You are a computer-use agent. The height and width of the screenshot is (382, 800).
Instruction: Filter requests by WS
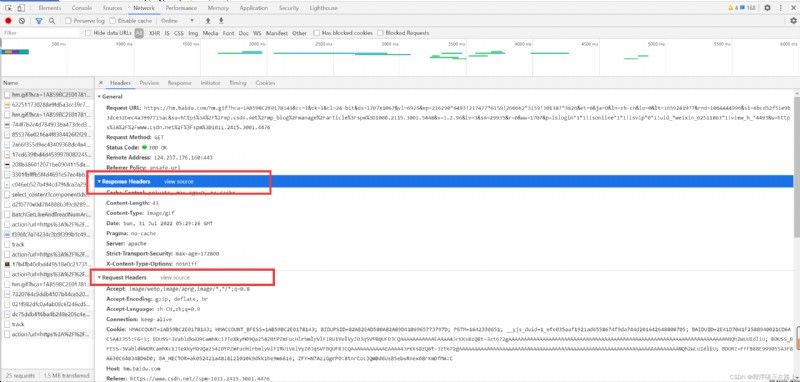(257, 33)
